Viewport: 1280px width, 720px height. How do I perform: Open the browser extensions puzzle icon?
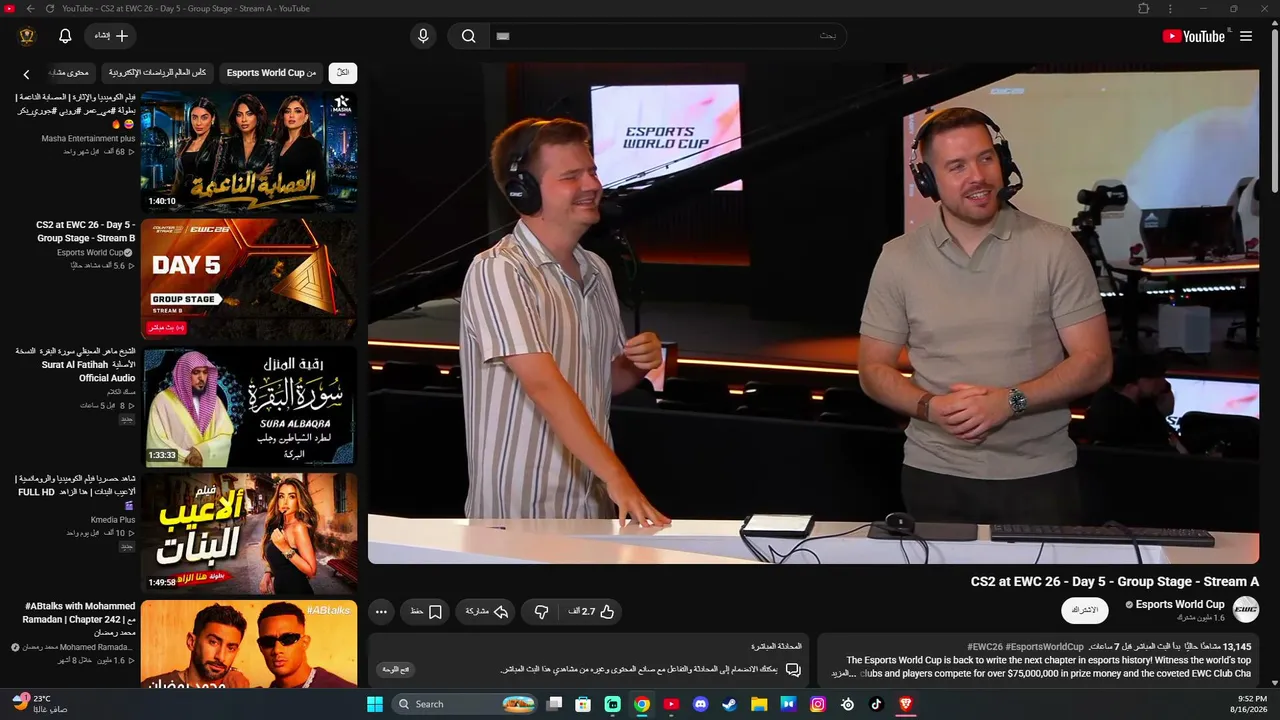point(1144,9)
